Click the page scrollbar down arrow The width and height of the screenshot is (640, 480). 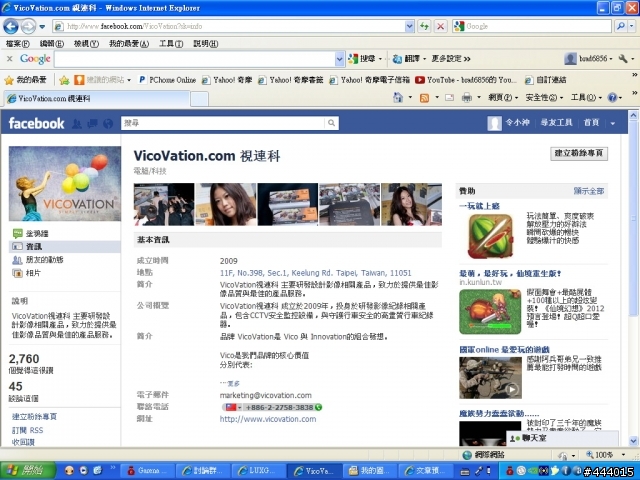pyautogui.click(x=633, y=441)
